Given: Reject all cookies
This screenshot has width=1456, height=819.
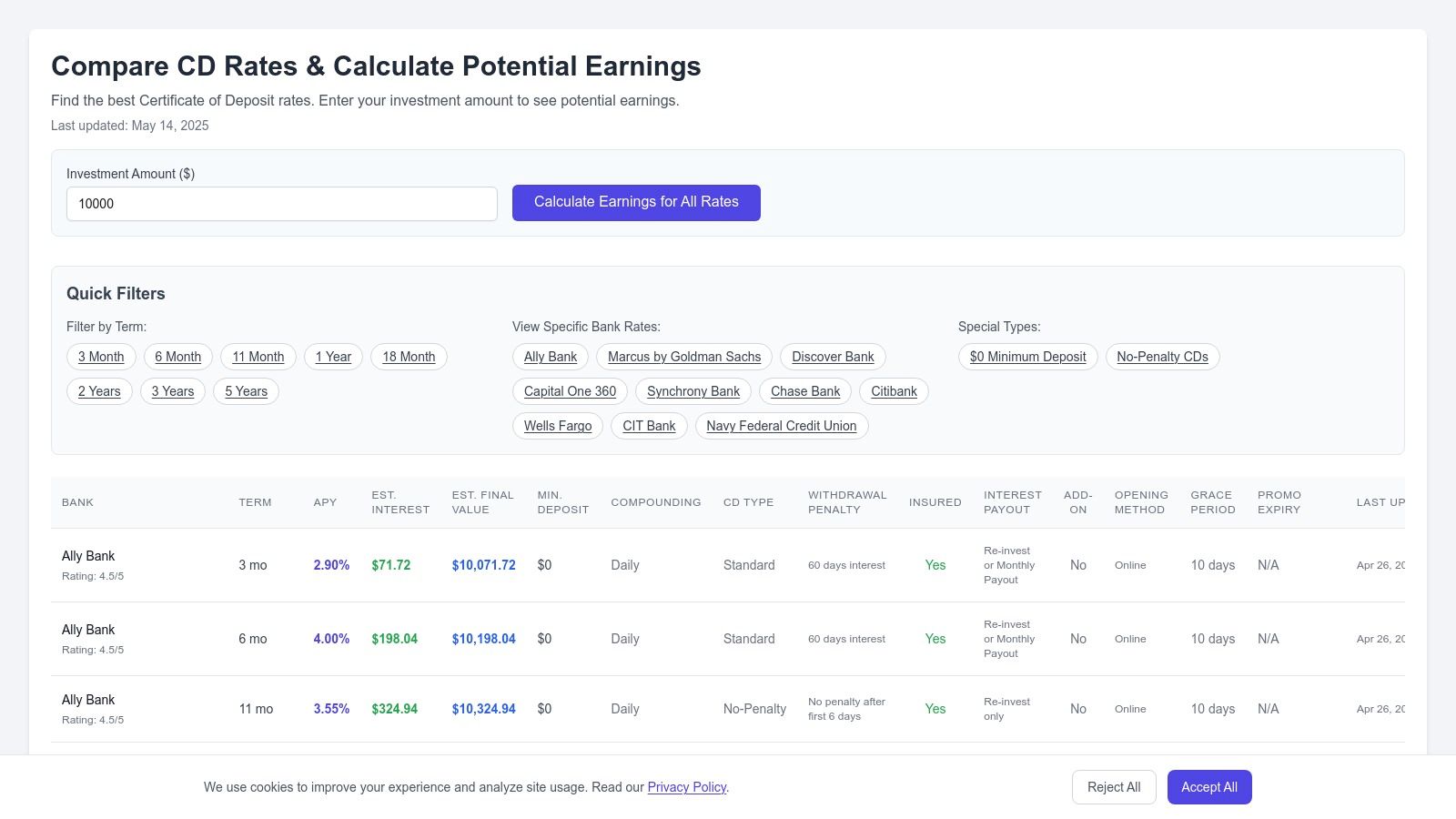Looking at the screenshot, I should 1114,787.
